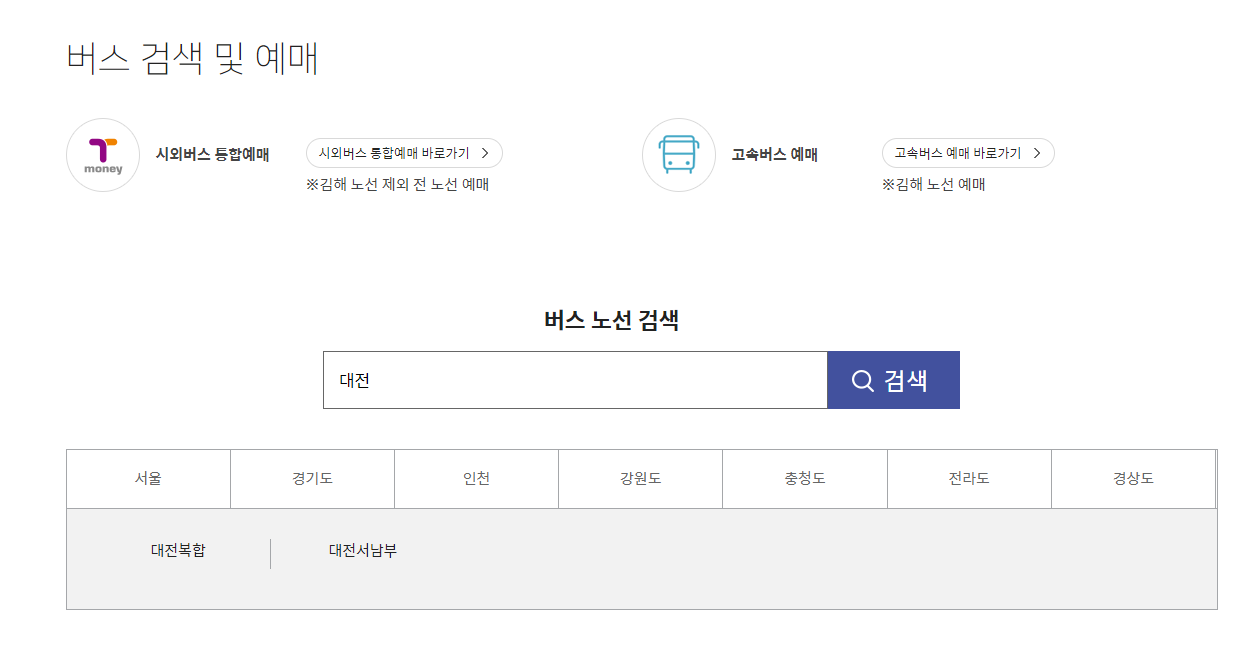Select the 강원도 region tab
1259x648 pixels.
click(640, 479)
